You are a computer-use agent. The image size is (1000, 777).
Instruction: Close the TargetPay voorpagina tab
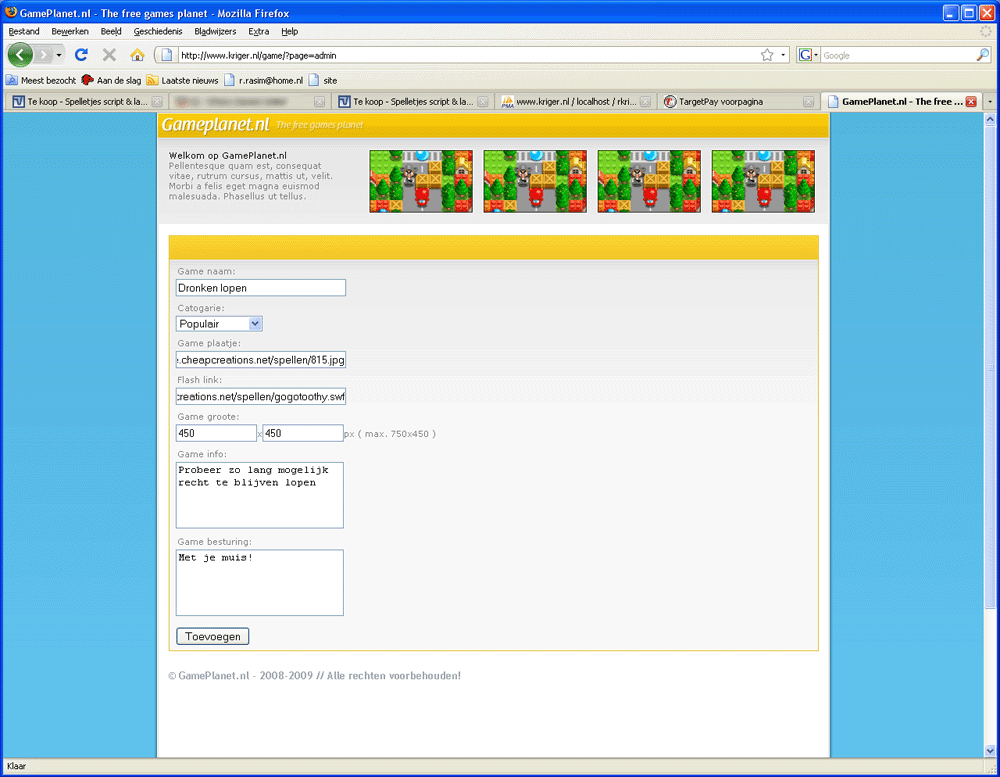click(x=808, y=101)
